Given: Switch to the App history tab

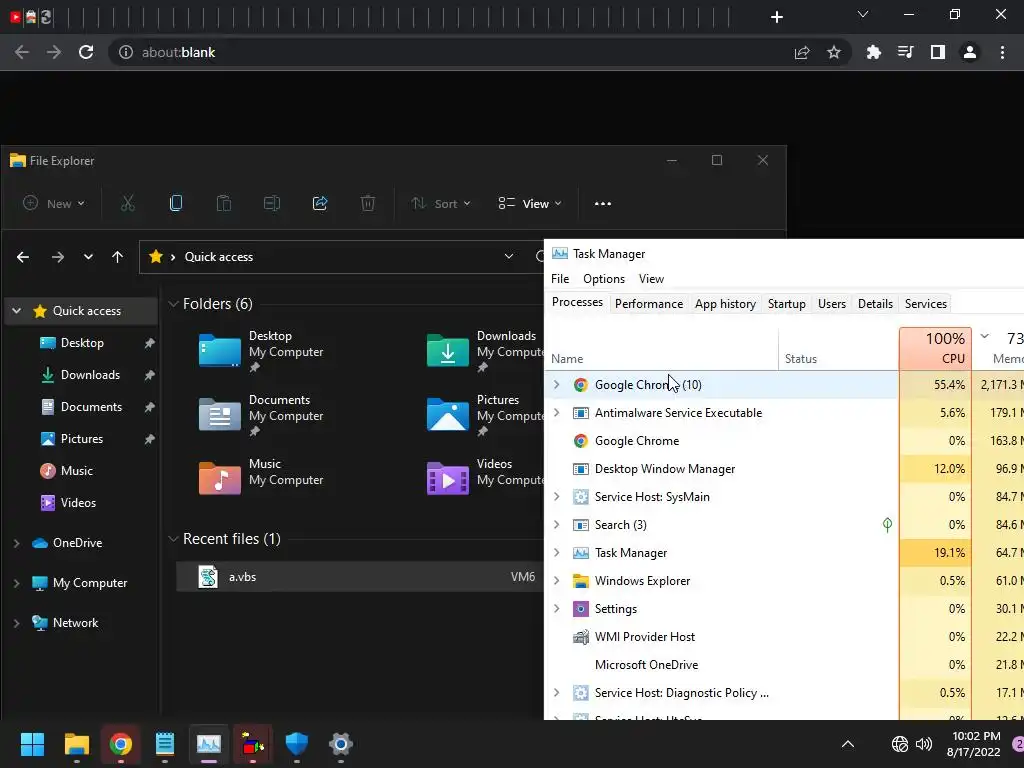Looking at the screenshot, I should click(x=726, y=304).
